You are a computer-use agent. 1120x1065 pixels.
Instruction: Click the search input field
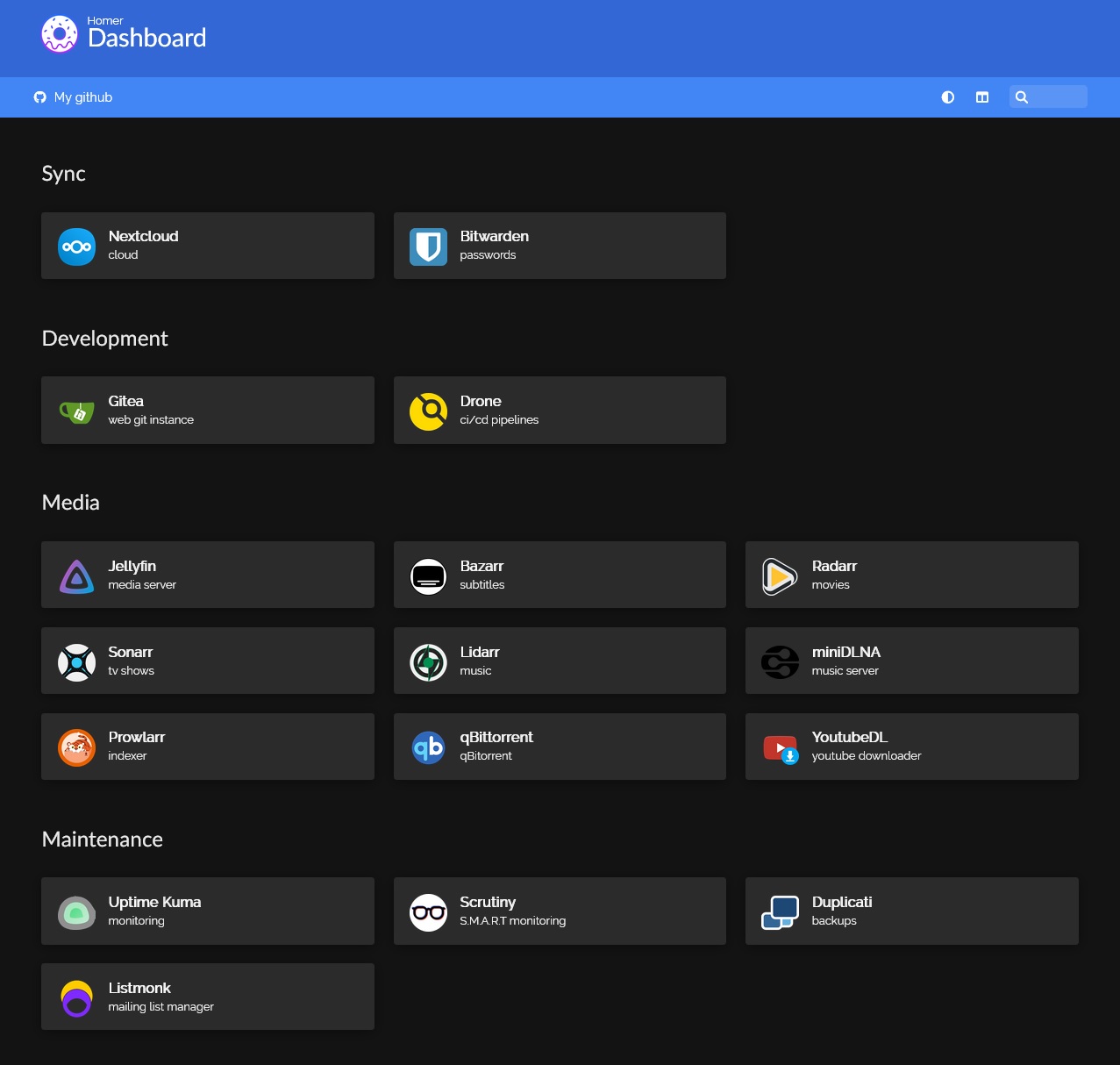pyautogui.click(x=1057, y=97)
